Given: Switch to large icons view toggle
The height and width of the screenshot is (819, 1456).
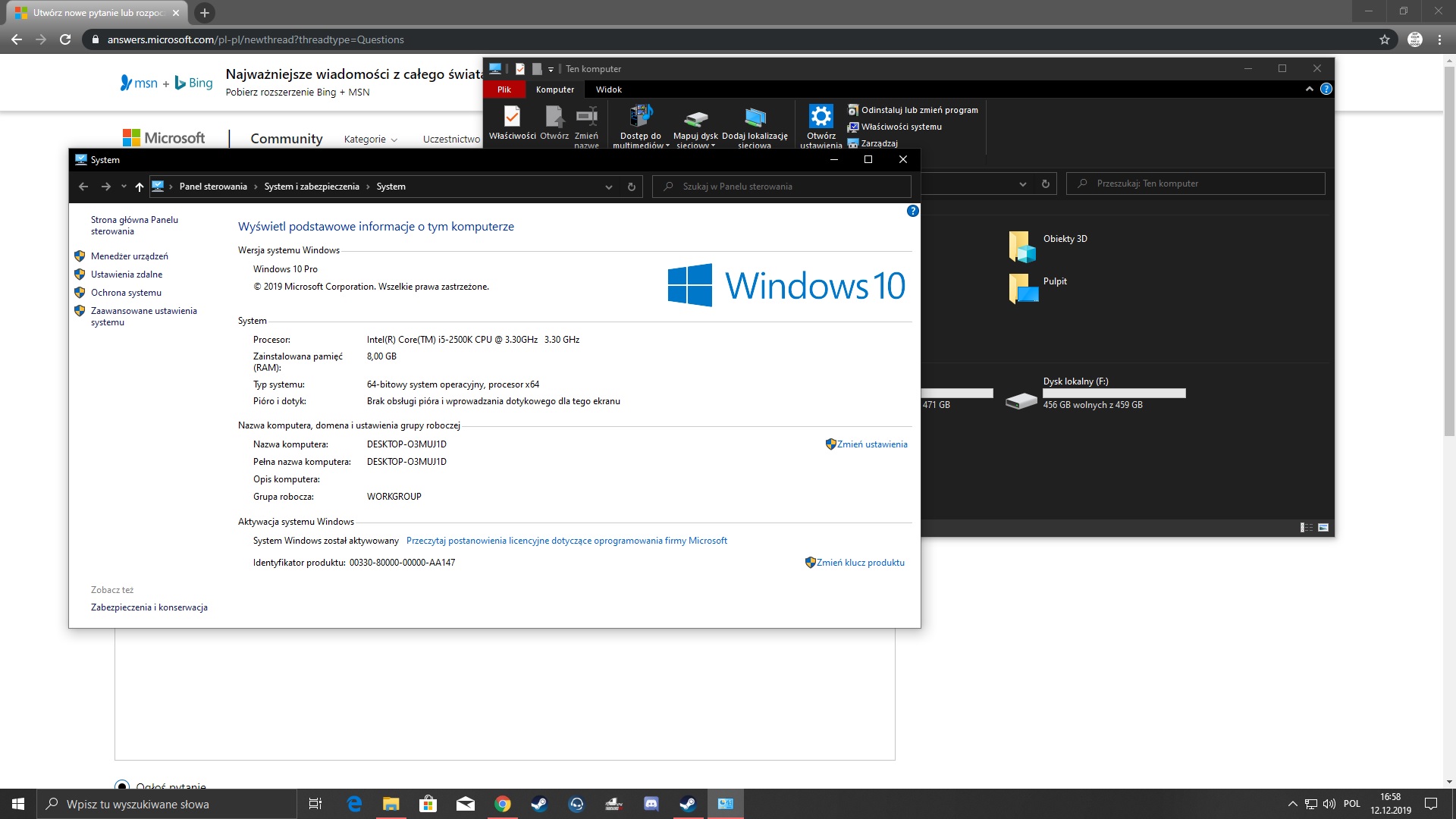Looking at the screenshot, I should point(1323,527).
